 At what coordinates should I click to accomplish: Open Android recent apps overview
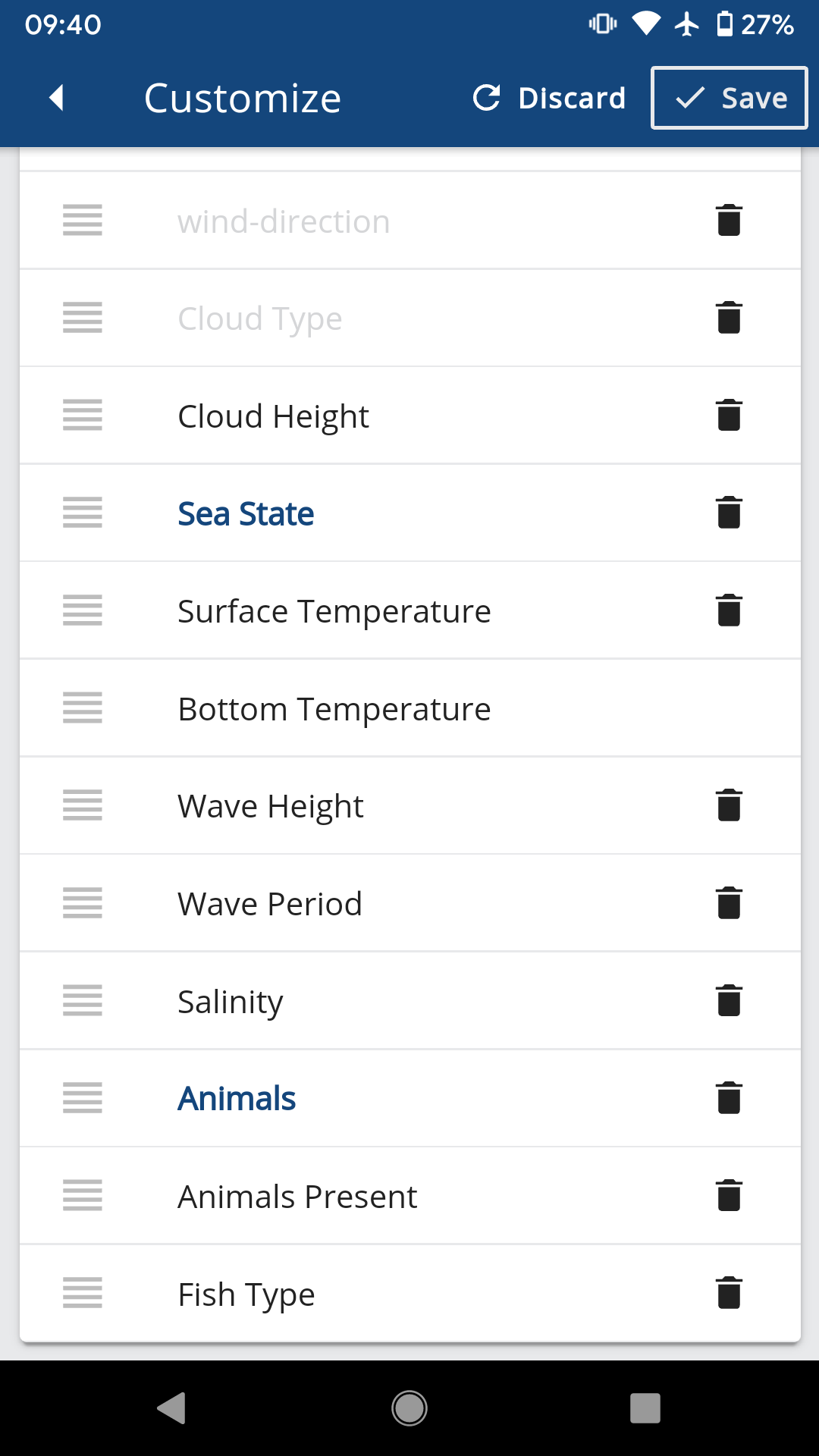[645, 1408]
